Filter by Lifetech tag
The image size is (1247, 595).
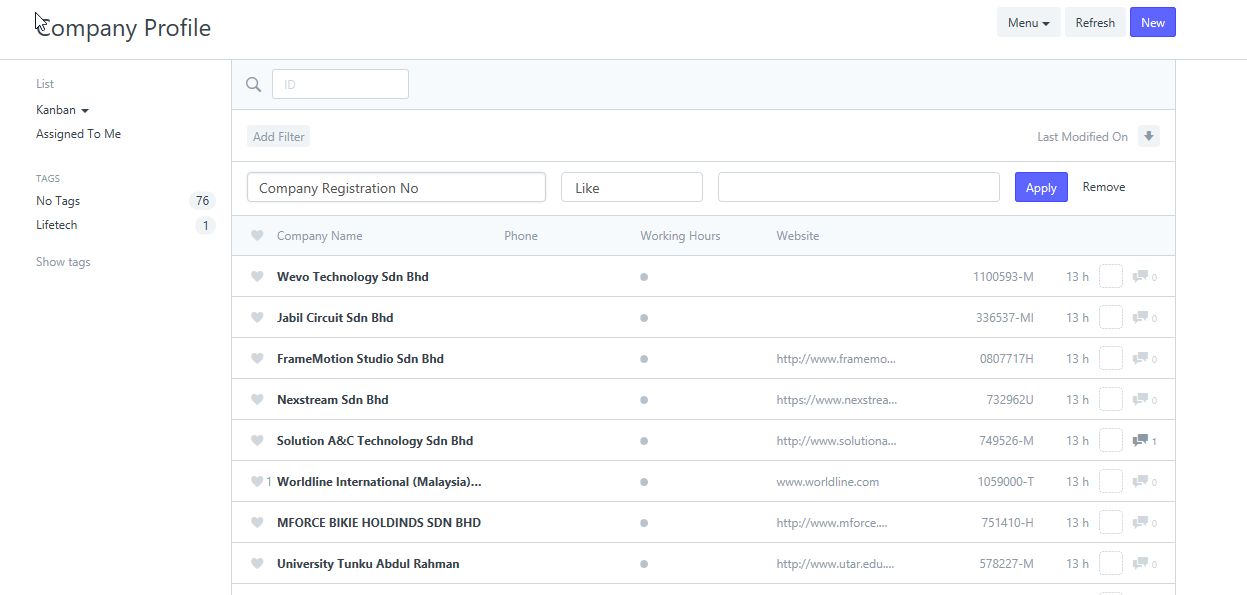click(x=57, y=225)
